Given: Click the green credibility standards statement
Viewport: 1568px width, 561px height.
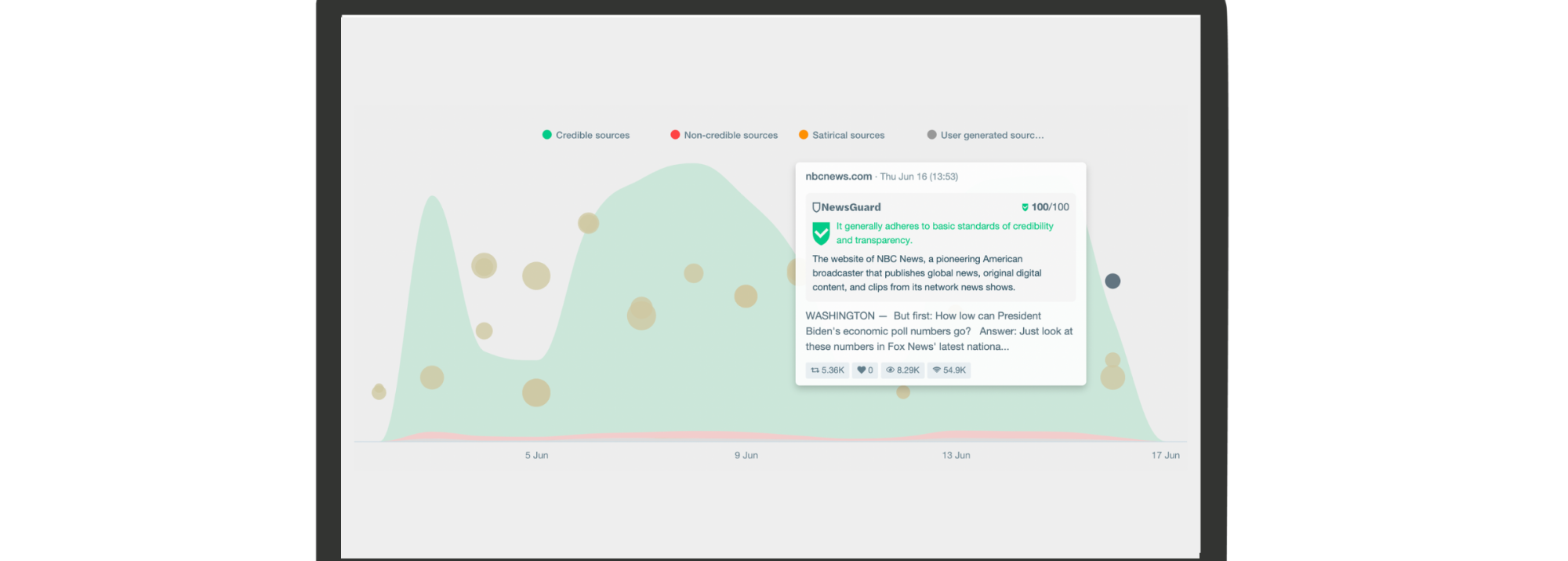Looking at the screenshot, I should (x=944, y=233).
